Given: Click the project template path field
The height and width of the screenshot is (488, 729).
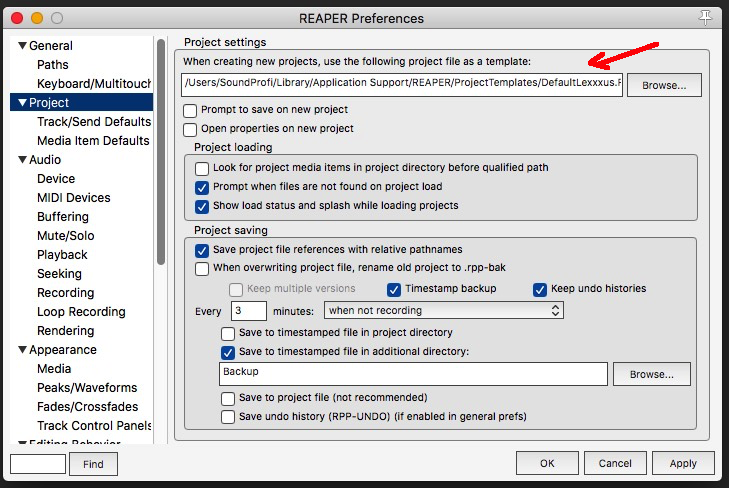Looking at the screenshot, I should [x=402, y=85].
